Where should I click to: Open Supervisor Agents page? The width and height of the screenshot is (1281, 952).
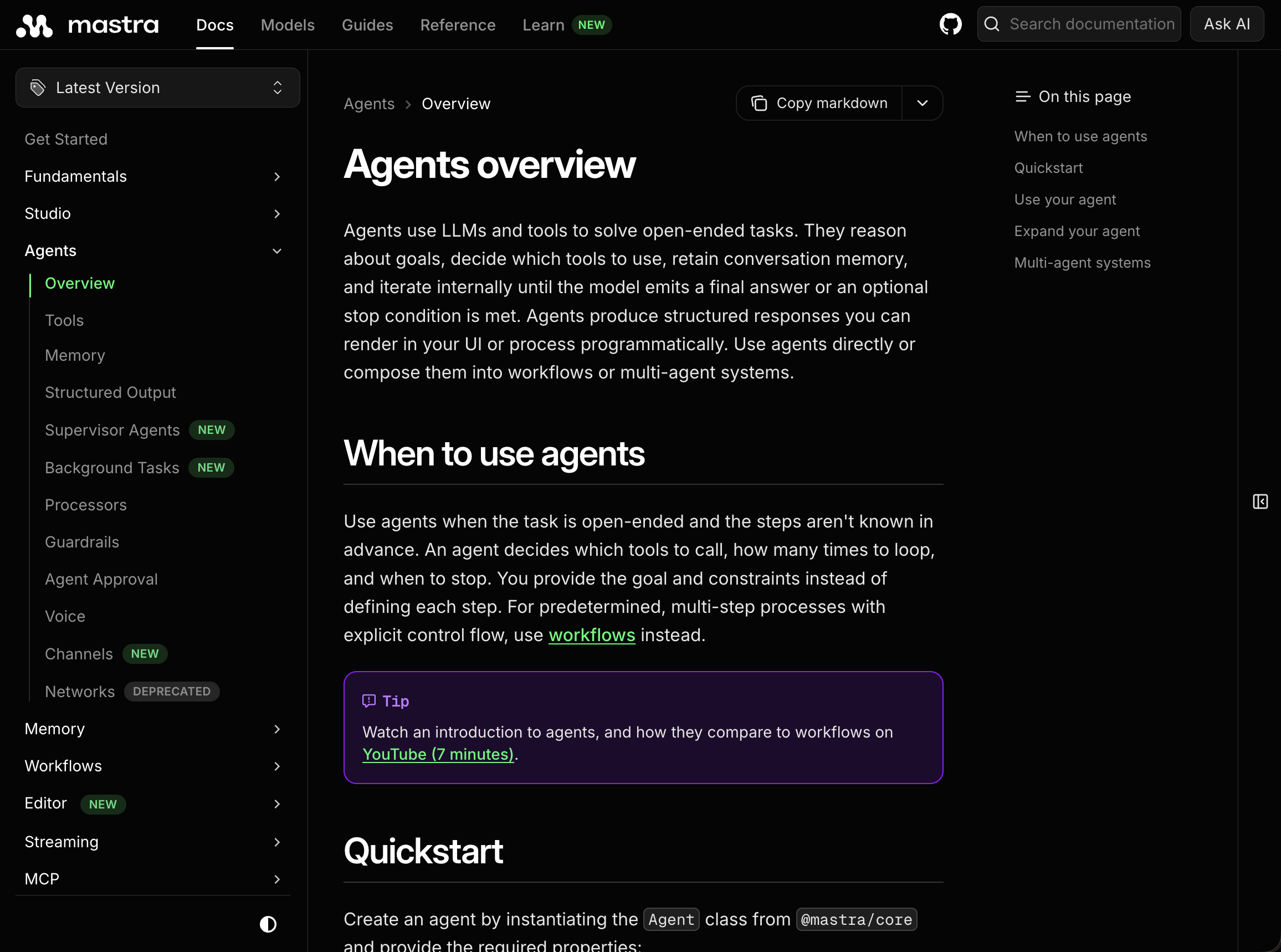pyautogui.click(x=112, y=431)
